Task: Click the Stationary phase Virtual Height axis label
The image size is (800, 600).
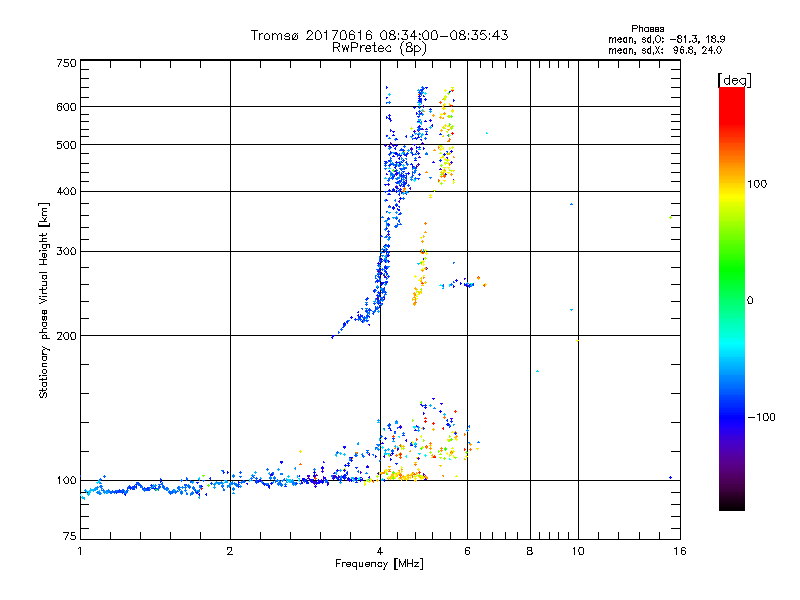Action: click(44, 301)
